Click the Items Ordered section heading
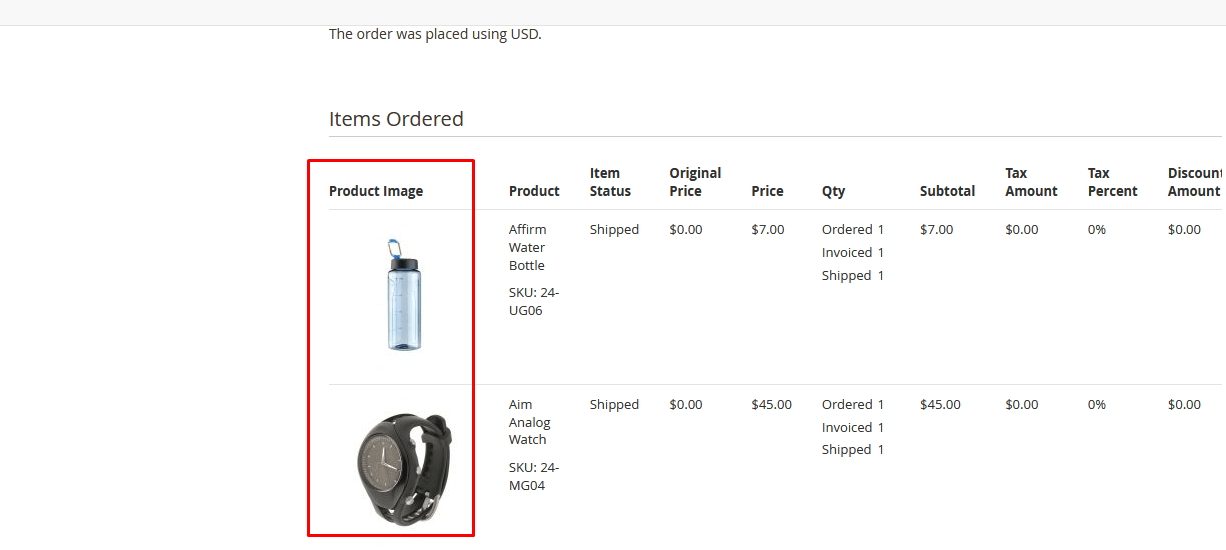1226x550 pixels. point(396,119)
